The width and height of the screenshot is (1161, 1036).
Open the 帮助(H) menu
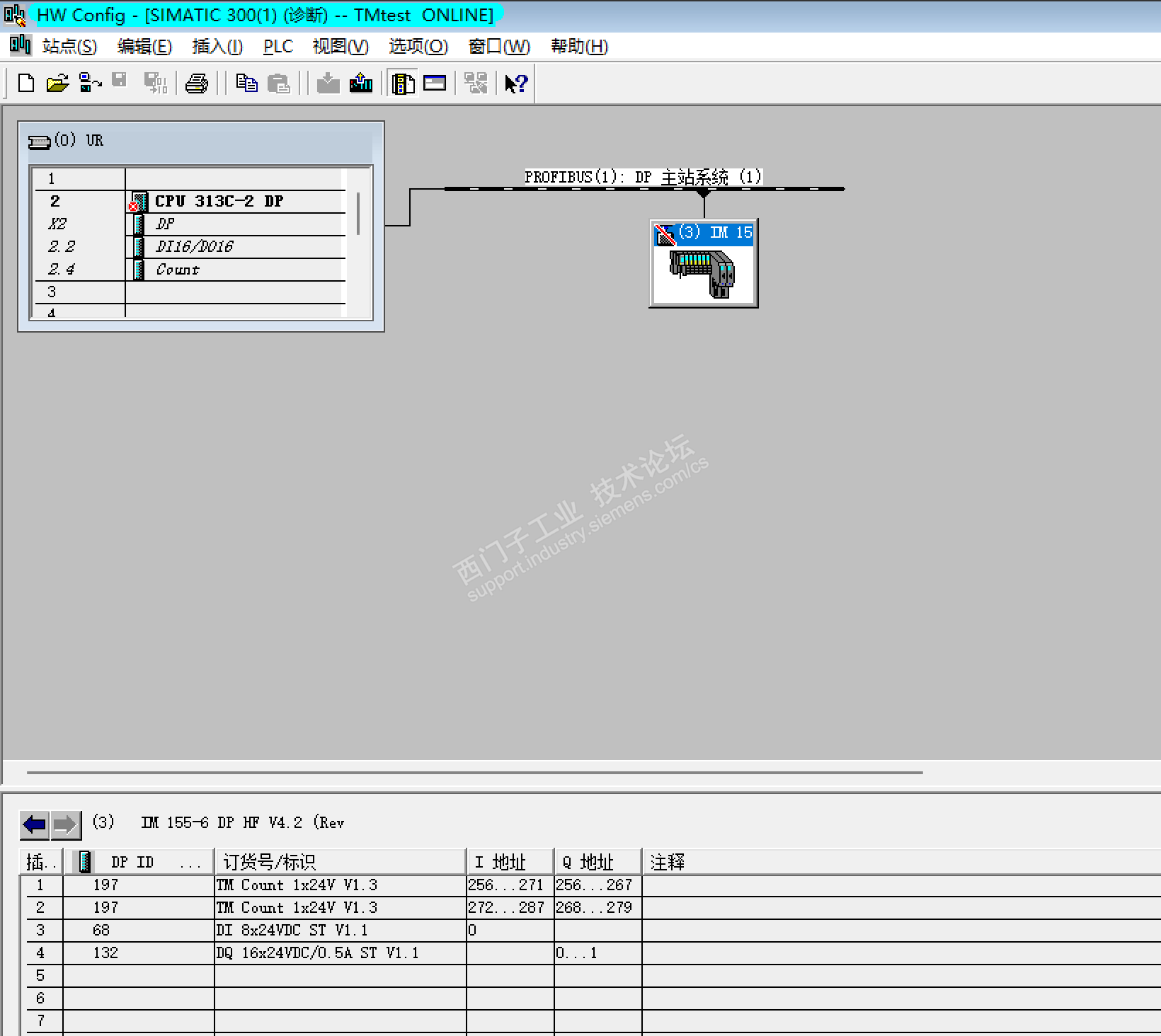580,46
